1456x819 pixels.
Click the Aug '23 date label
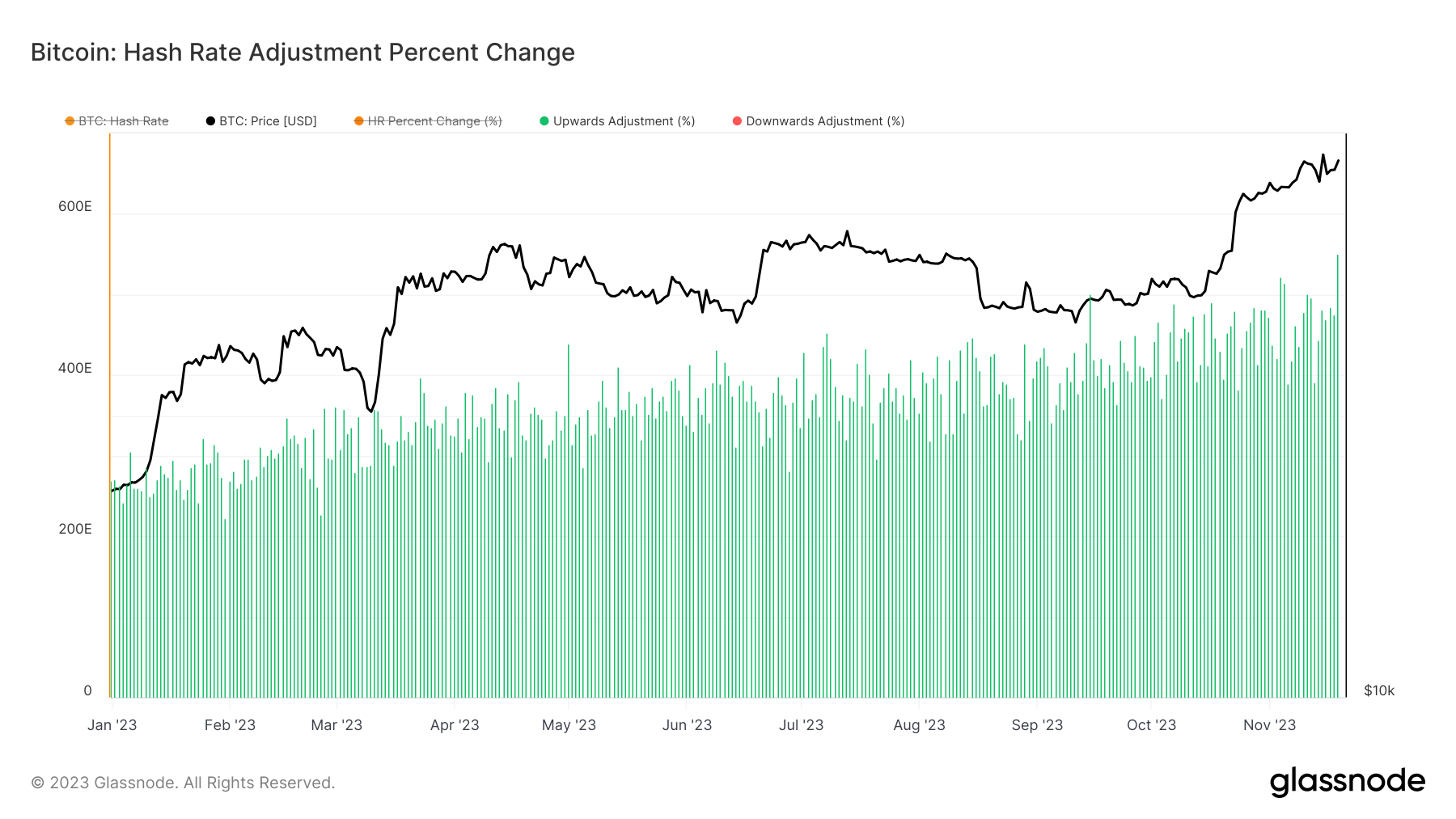point(919,725)
